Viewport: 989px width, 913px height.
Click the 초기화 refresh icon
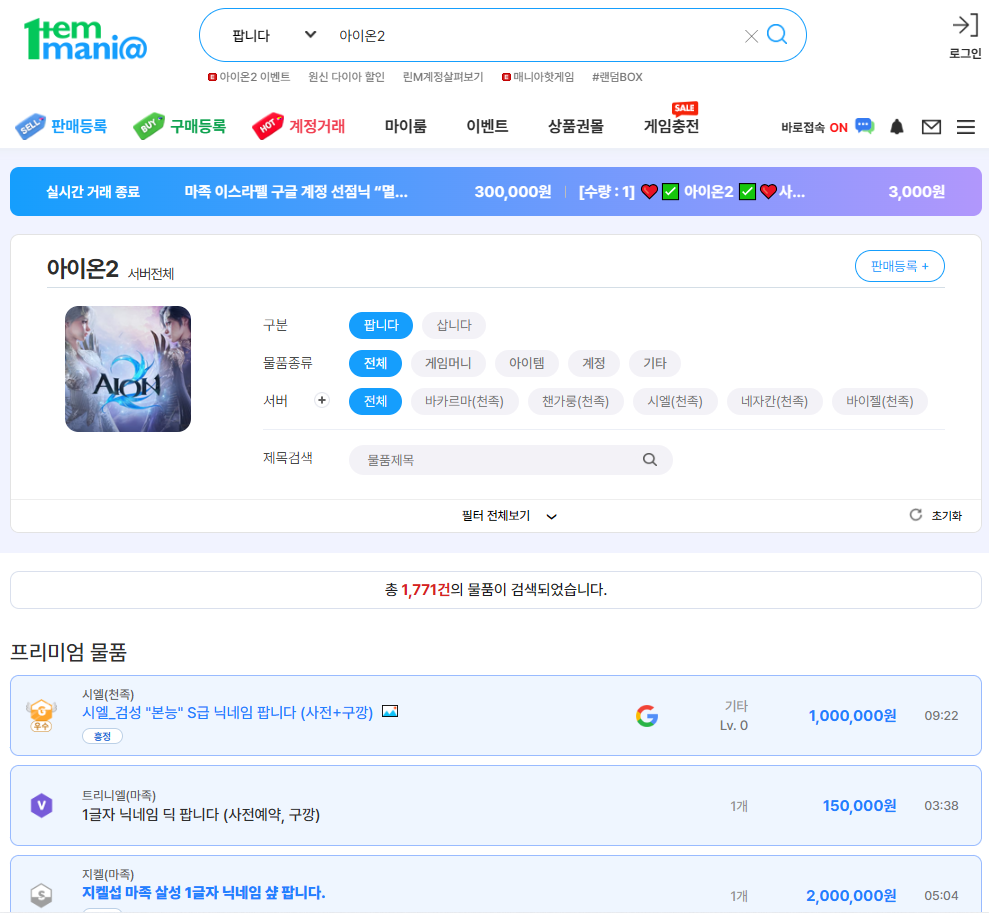click(x=915, y=515)
